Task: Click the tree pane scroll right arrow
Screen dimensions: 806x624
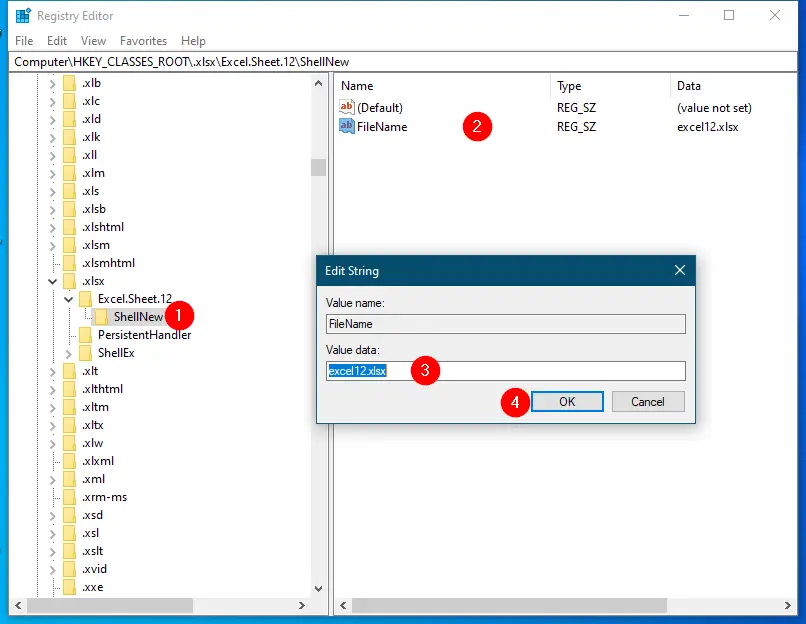Action: point(302,605)
